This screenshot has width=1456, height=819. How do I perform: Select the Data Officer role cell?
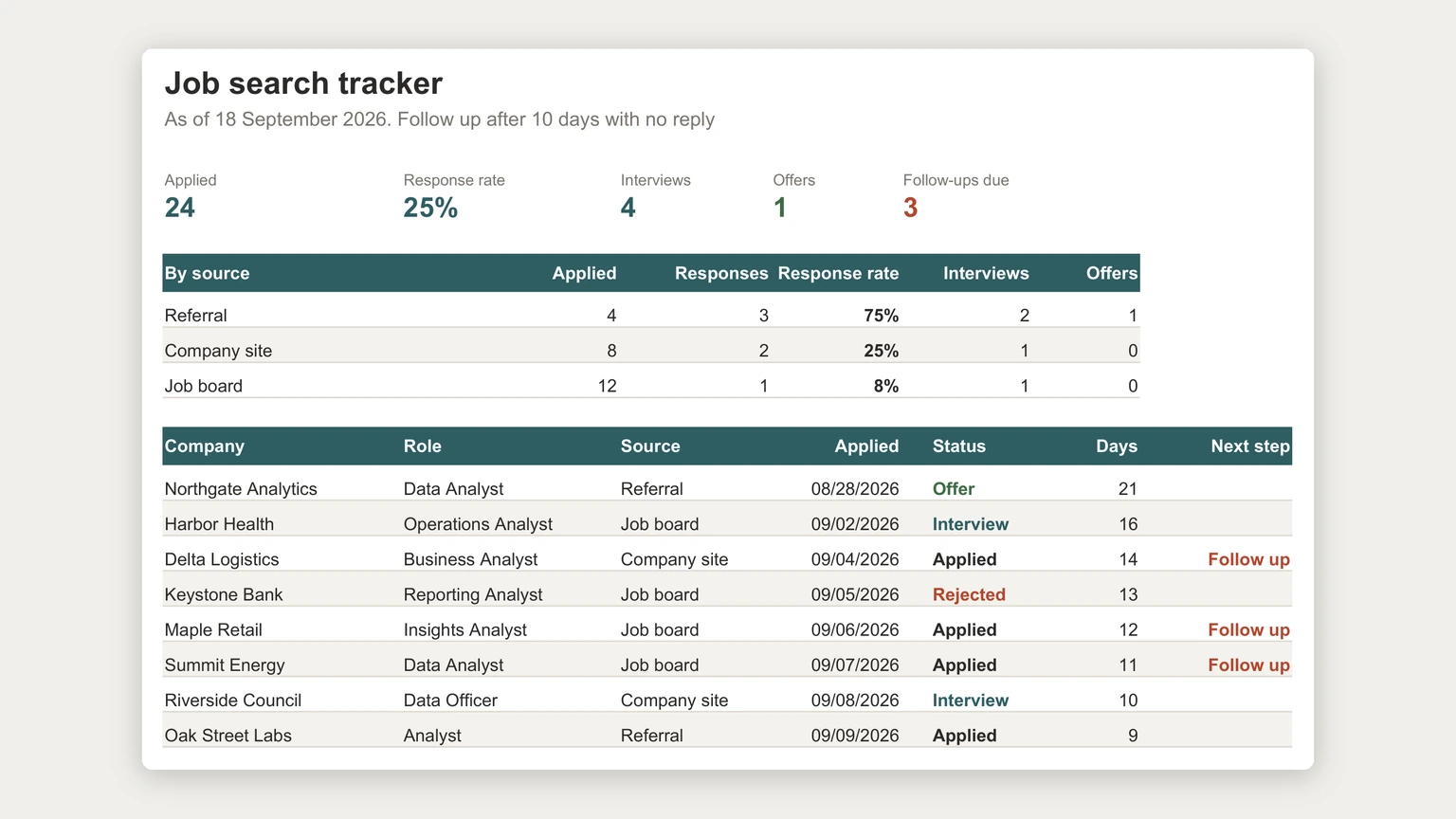[450, 700]
